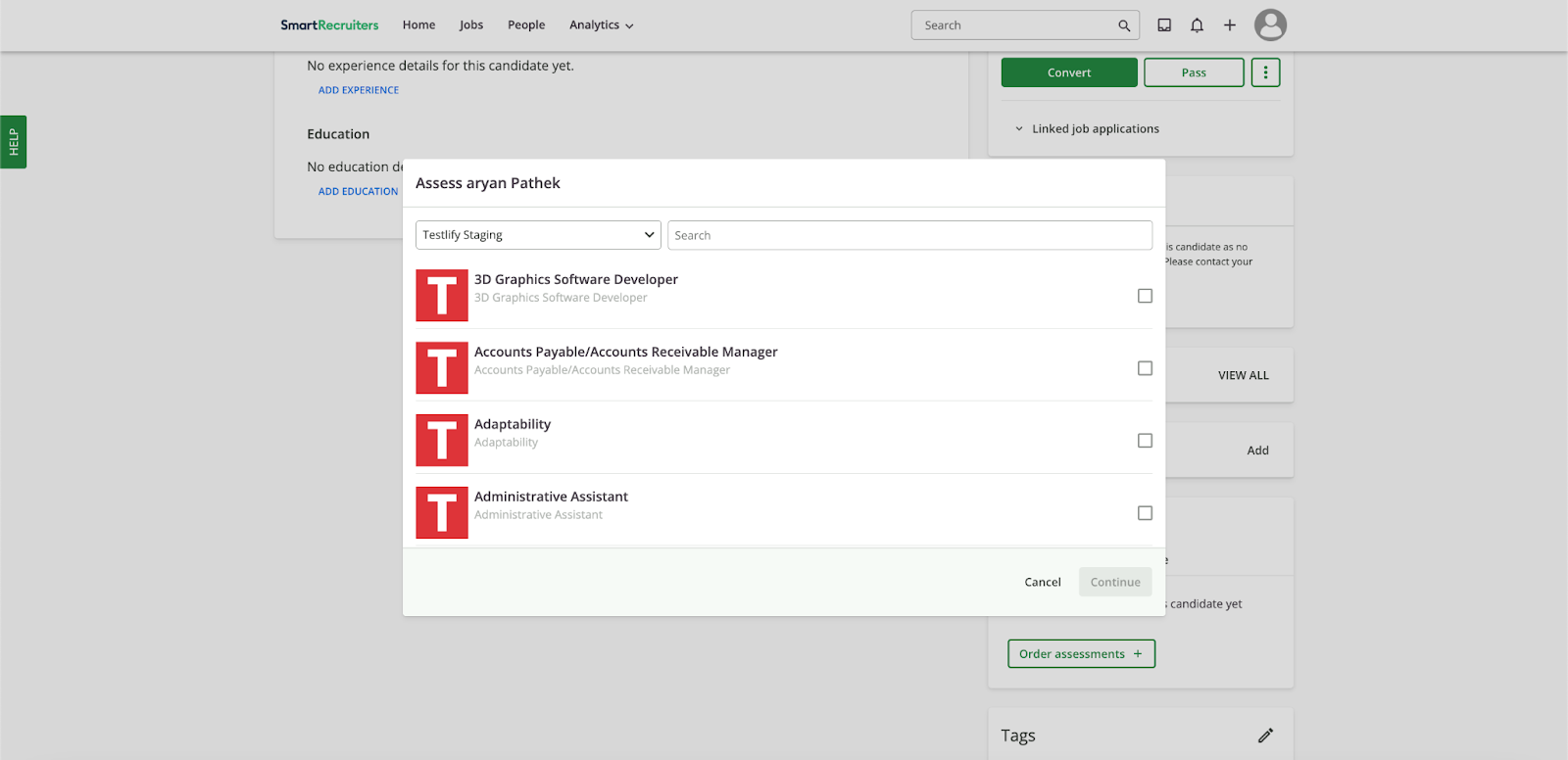The width and height of the screenshot is (1568, 760).
Task: Click the Adaptability assessment Testlify logo
Action: [442, 441]
